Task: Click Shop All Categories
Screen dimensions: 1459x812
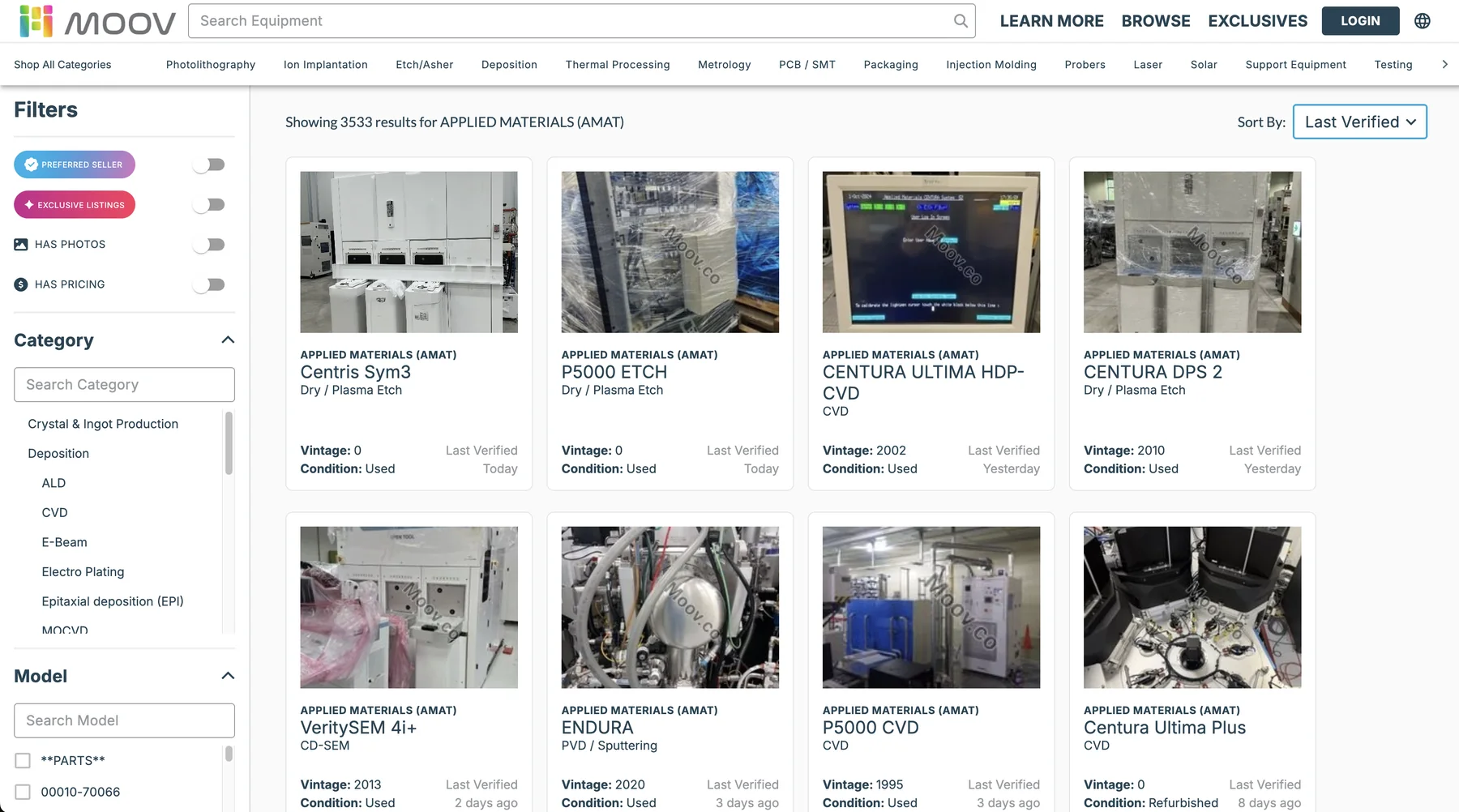Action: 62,65
